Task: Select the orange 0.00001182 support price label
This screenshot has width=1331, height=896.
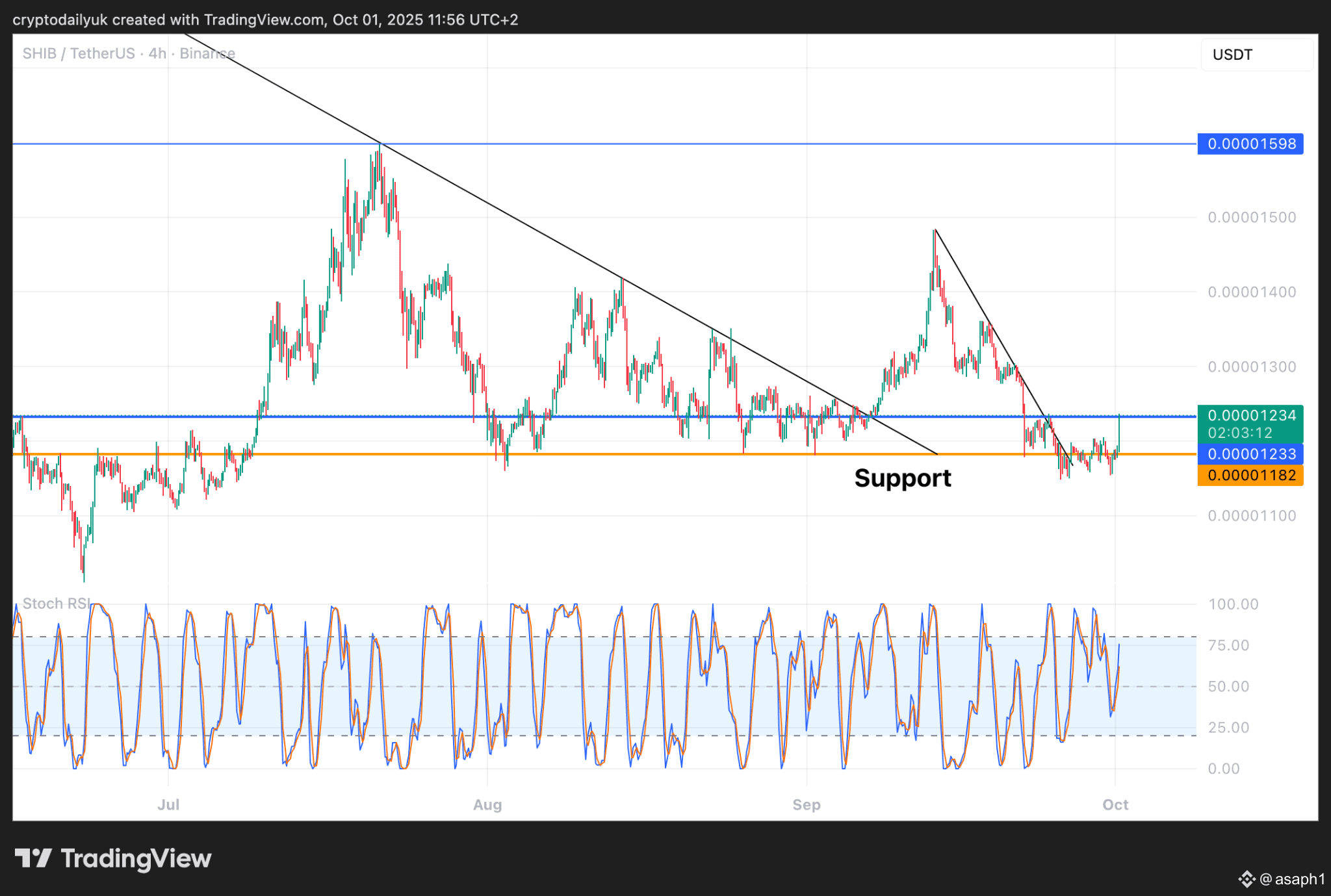Action: pyautogui.click(x=1250, y=475)
